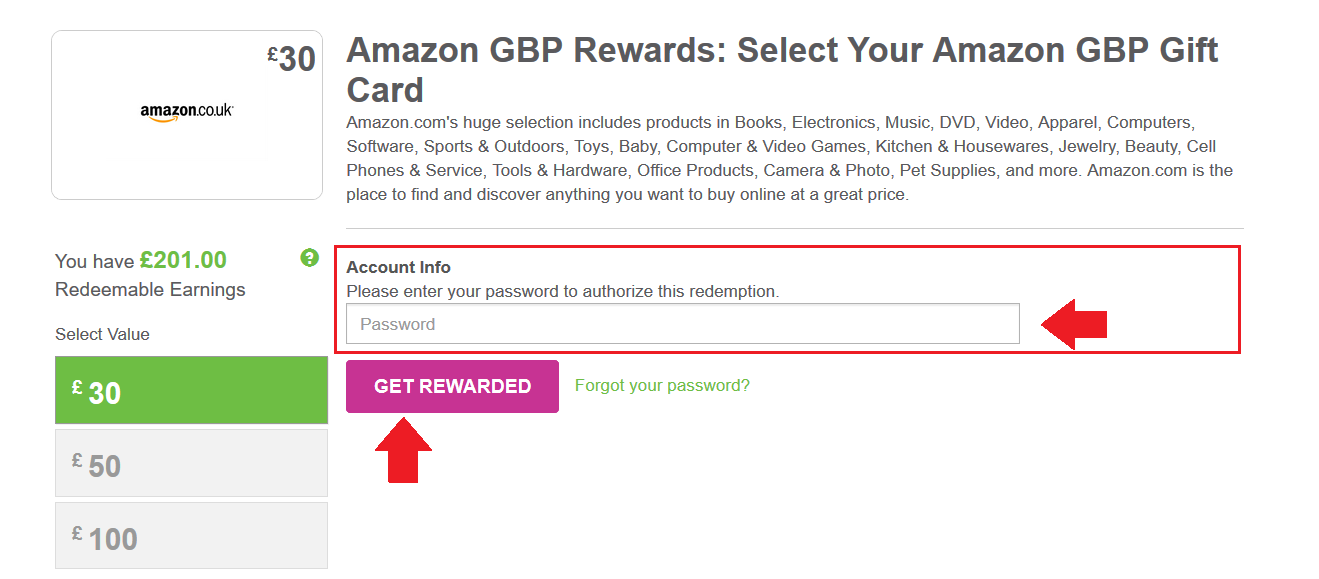
Task: Click the Account Info label
Action: pyautogui.click(x=398, y=267)
